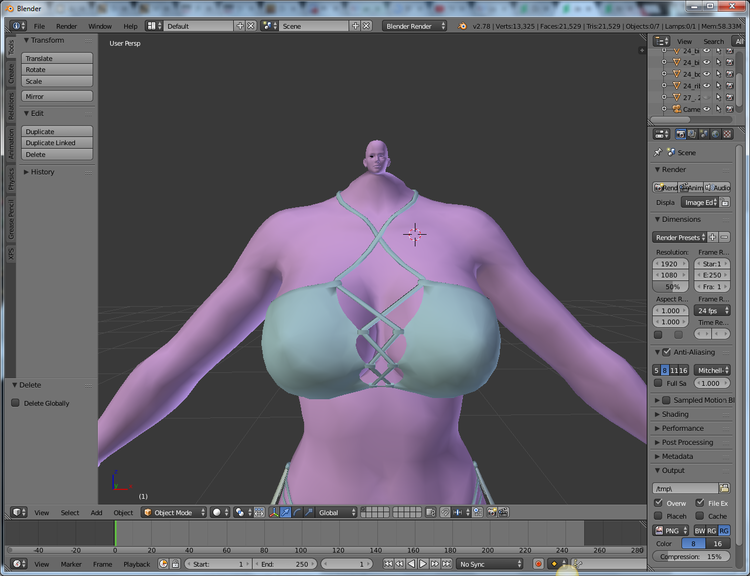Open the Global orientation dropdown

click(x=337, y=512)
